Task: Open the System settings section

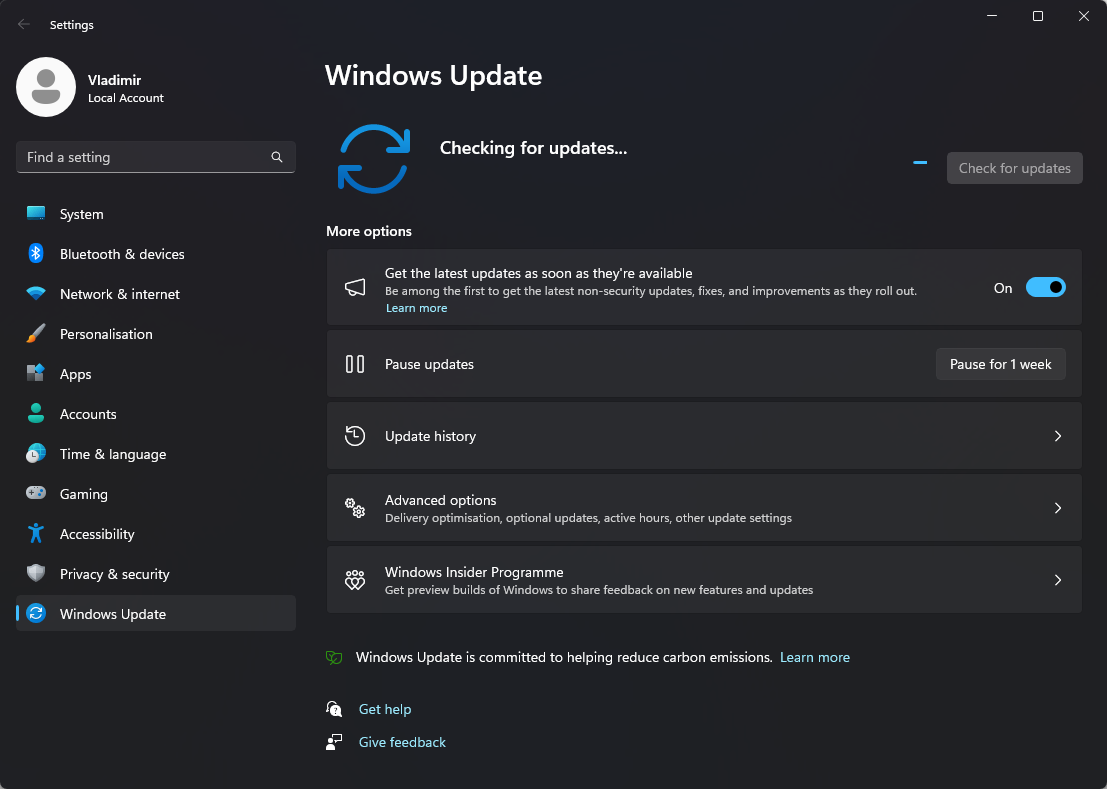Action: (x=81, y=214)
